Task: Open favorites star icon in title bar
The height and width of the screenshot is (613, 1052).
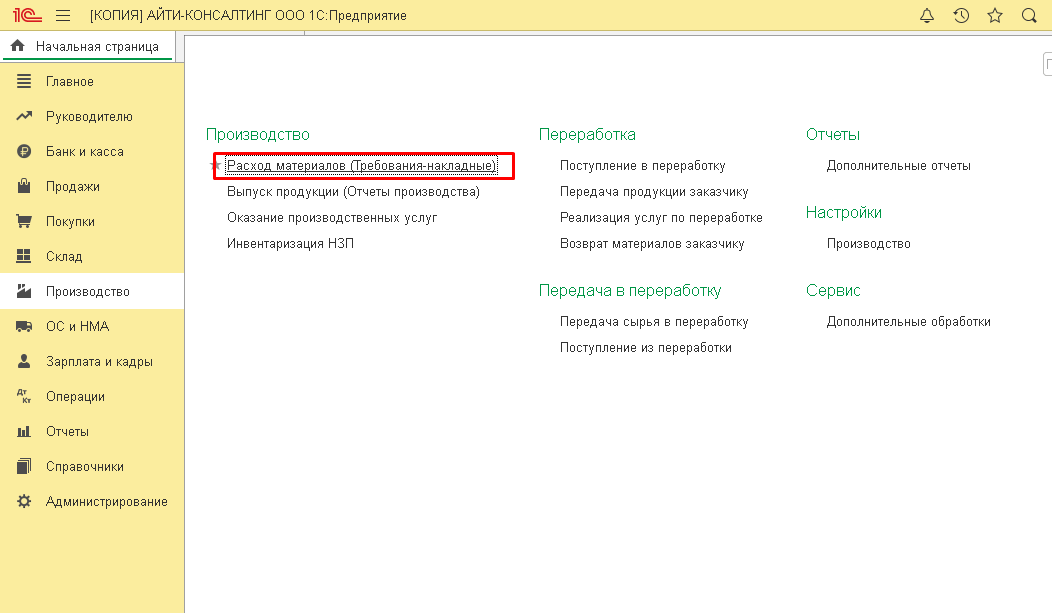Action: 994,16
